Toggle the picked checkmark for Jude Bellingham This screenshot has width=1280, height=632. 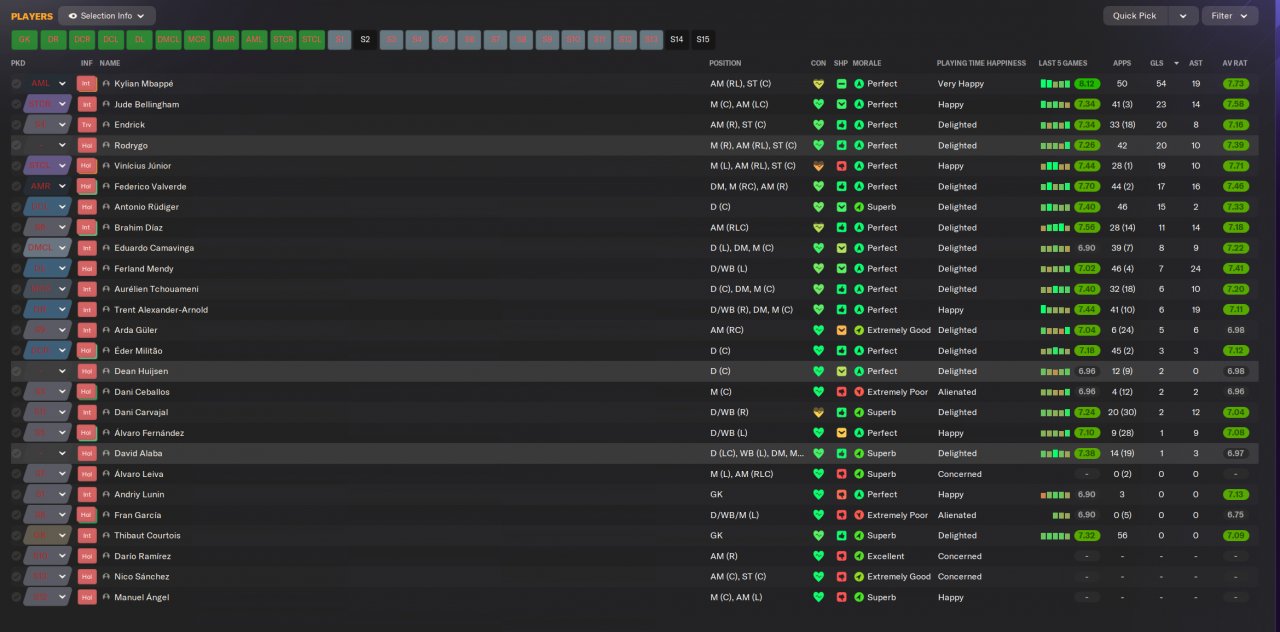[x=17, y=104]
